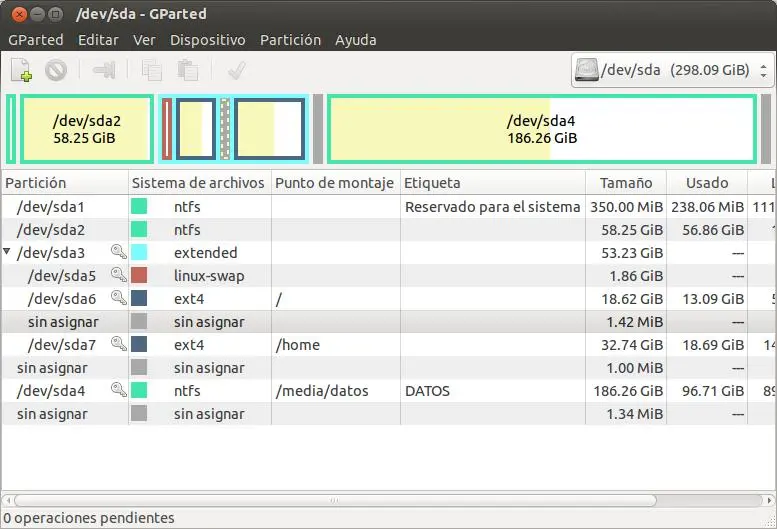This screenshot has width=777, height=529.
Task: Click the hard disk icon in device selector
Action: coord(586,70)
